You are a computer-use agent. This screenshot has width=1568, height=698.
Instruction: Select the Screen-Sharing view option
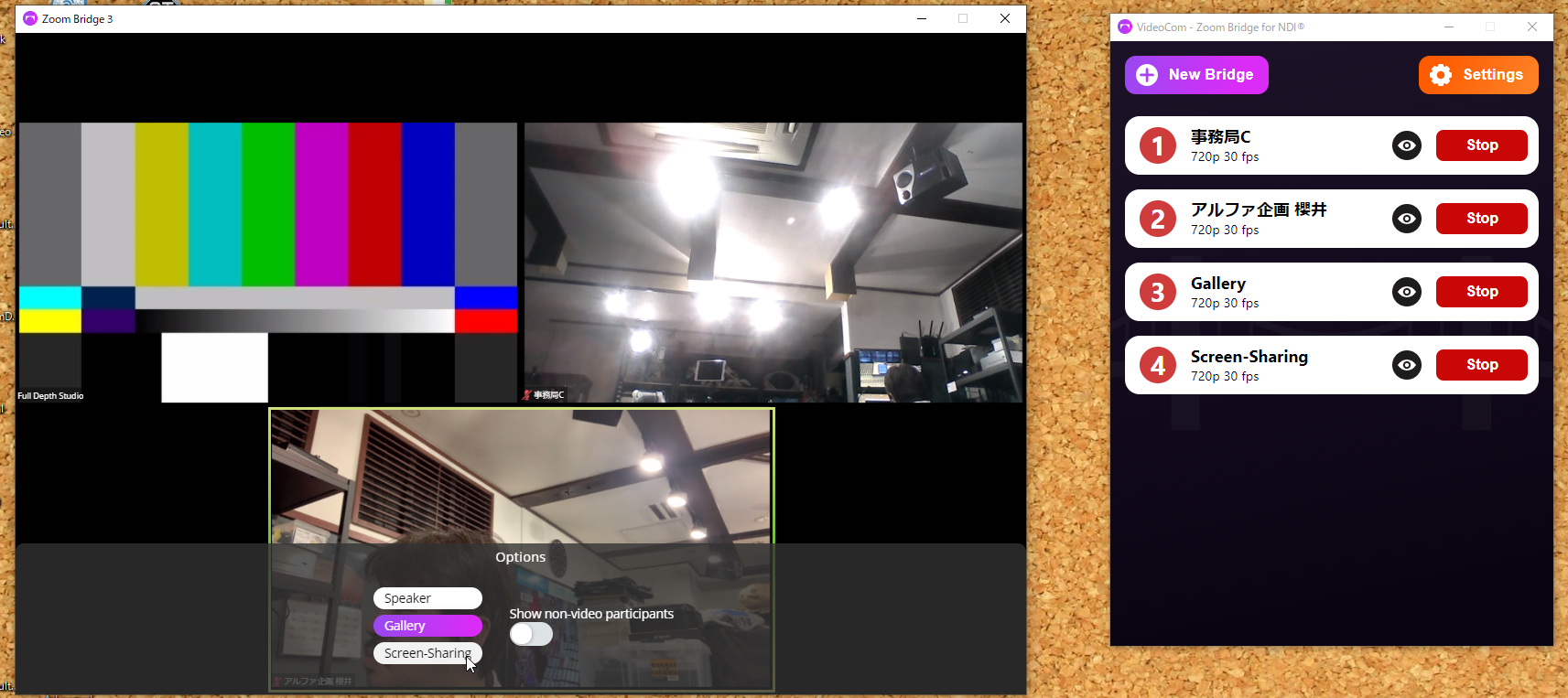coord(427,653)
